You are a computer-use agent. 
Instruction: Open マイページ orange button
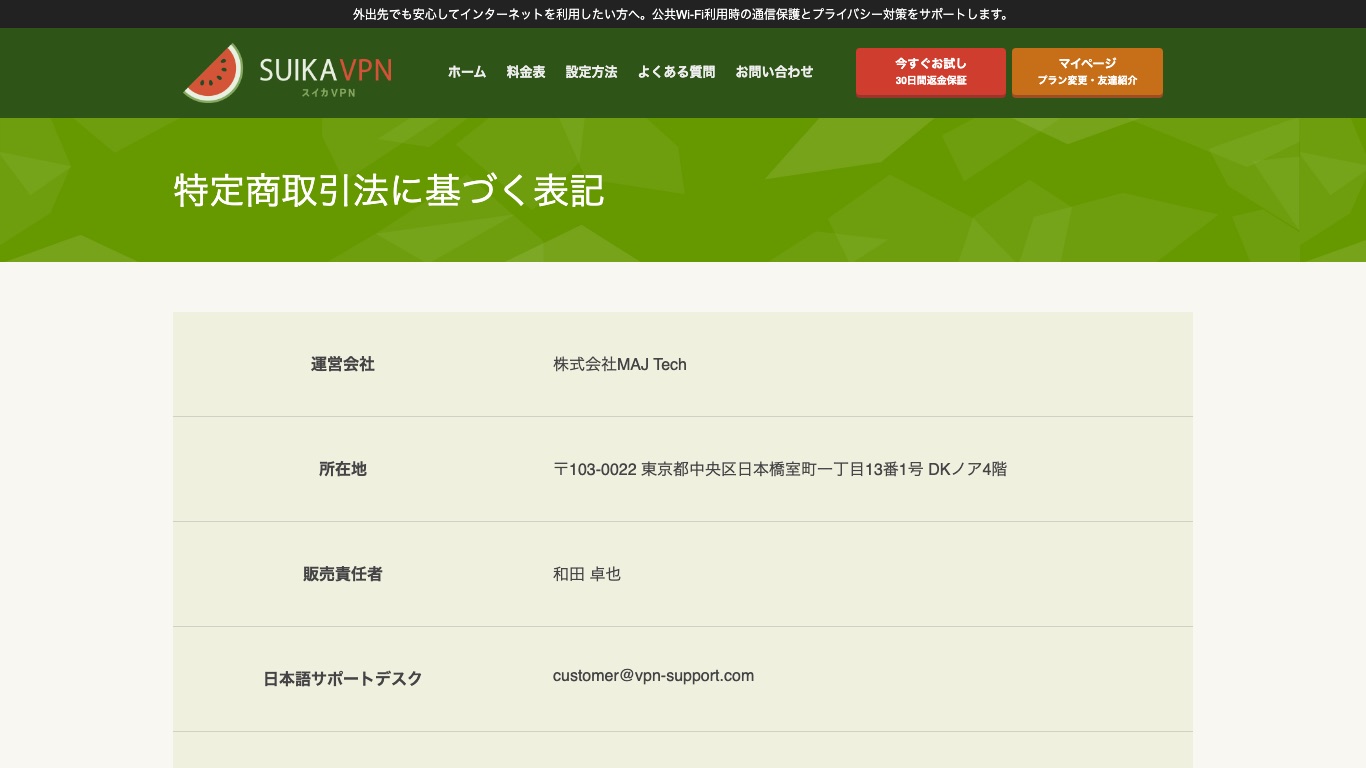[1087, 72]
